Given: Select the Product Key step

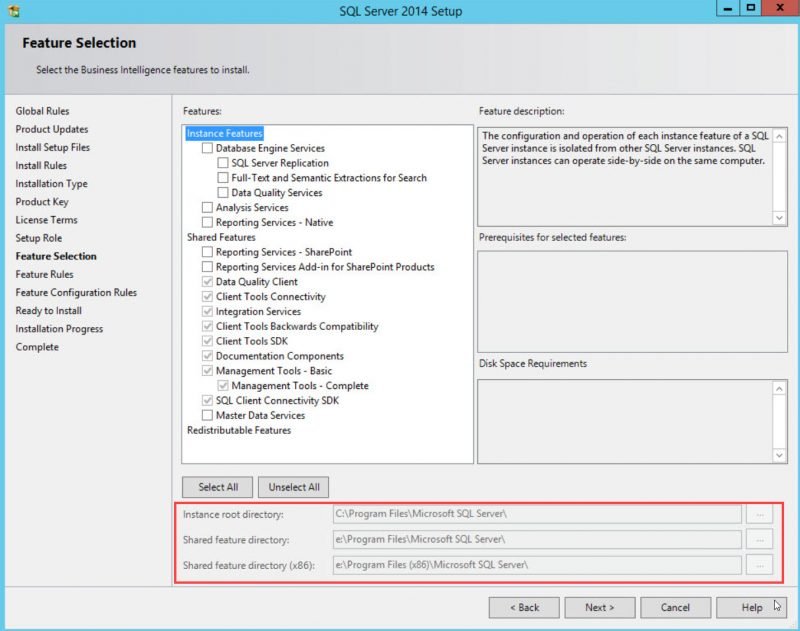Looking at the screenshot, I should click(x=42, y=202).
